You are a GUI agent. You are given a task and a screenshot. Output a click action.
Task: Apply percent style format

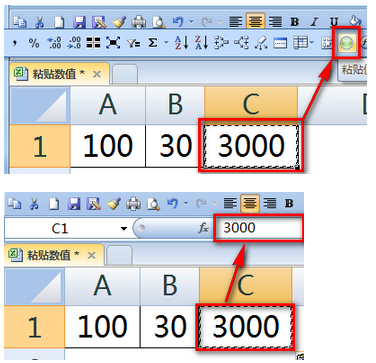[x=34, y=43]
